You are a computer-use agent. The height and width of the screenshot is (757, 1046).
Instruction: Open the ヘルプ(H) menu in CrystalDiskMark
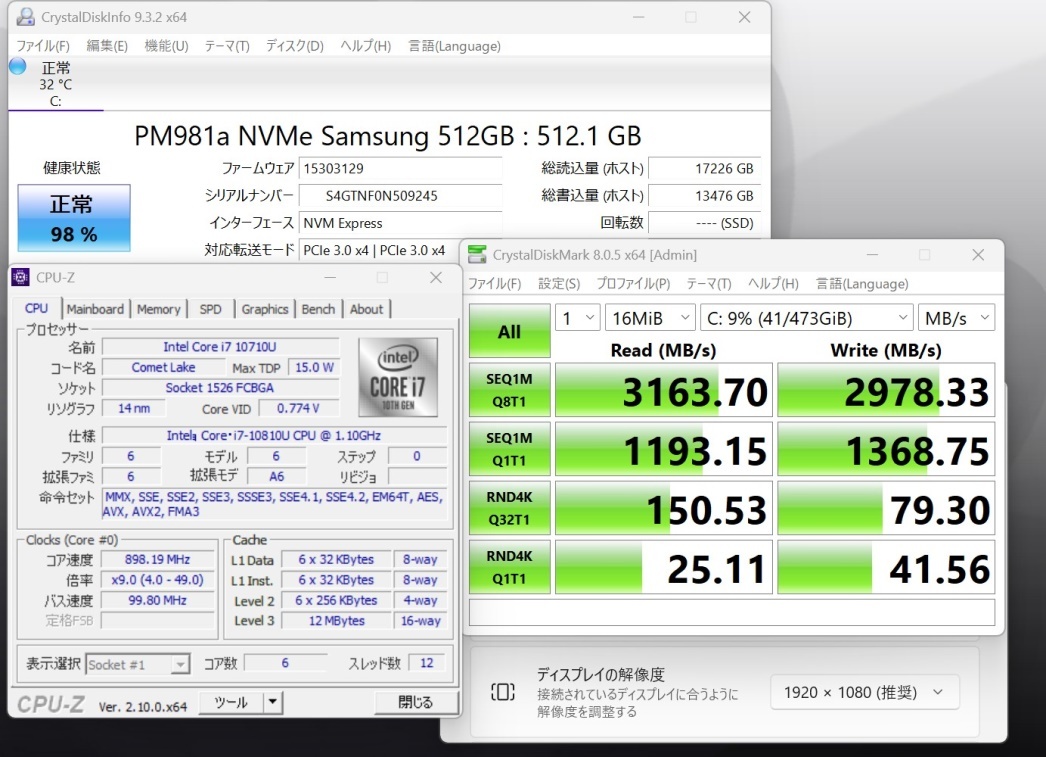click(x=773, y=283)
